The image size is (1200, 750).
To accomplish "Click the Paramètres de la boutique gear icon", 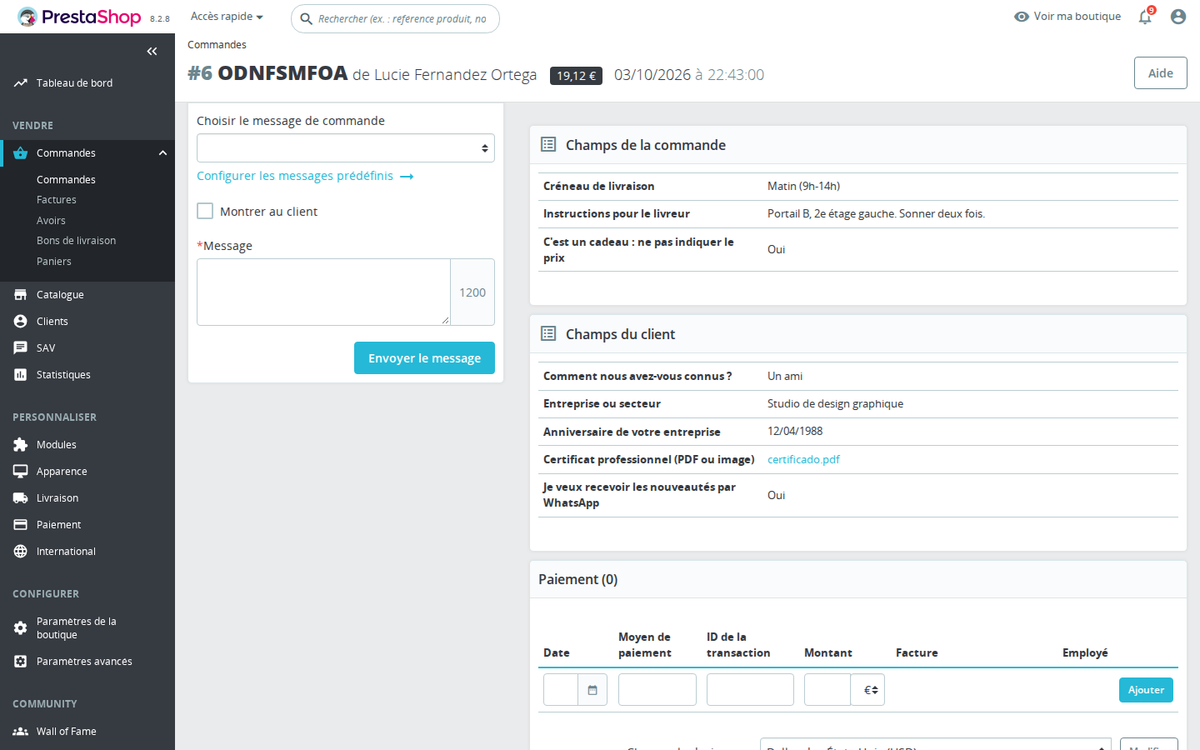I will point(20,628).
